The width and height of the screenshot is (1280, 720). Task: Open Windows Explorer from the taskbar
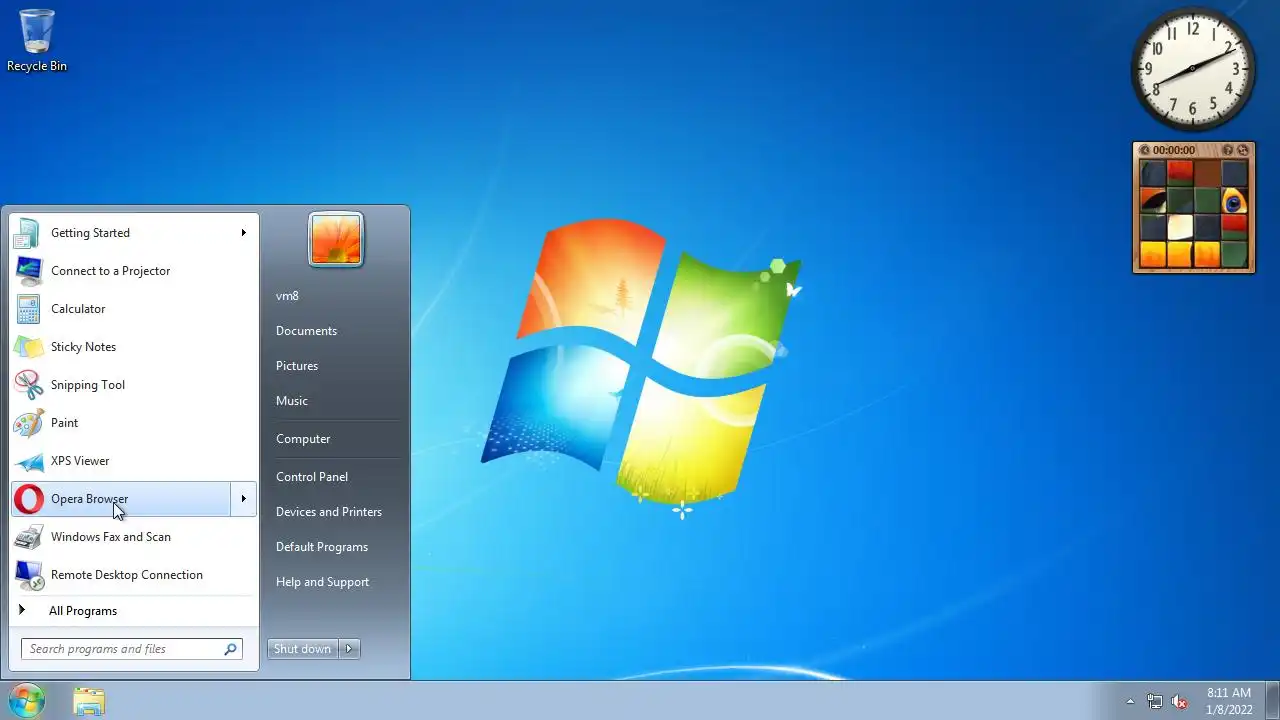[x=89, y=701]
